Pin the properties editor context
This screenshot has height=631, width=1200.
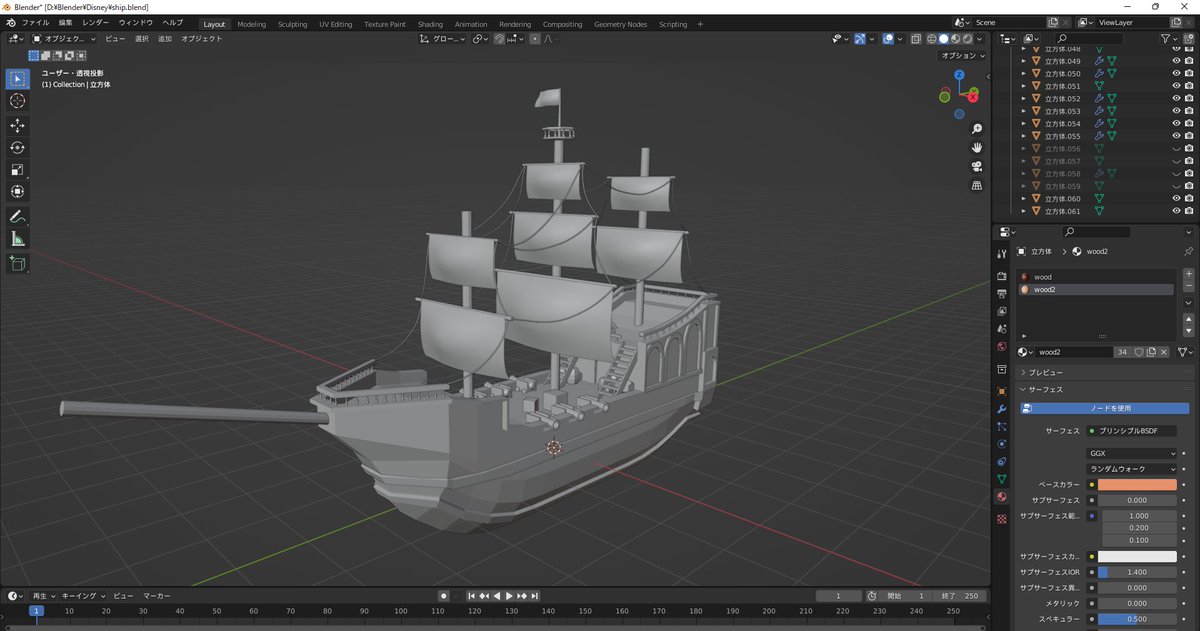click(1188, 251)
